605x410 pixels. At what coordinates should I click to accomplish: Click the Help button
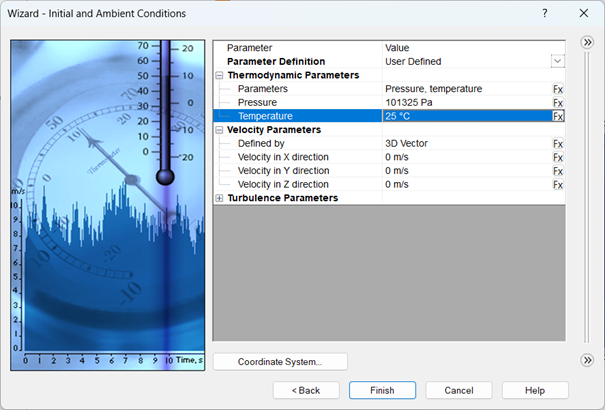(535, 390)
